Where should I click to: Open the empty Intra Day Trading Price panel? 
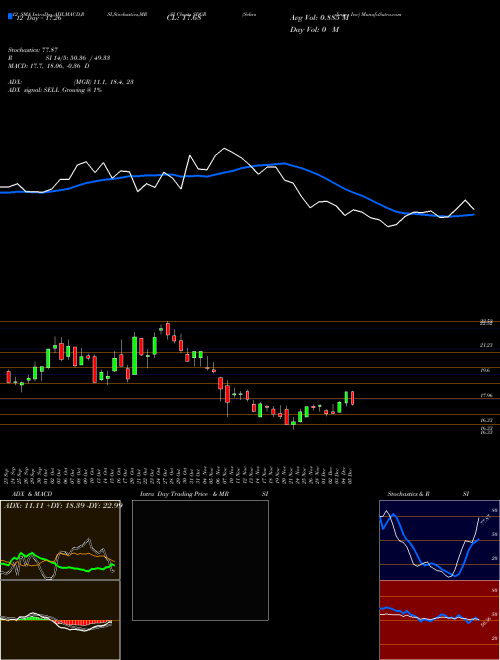200,560
